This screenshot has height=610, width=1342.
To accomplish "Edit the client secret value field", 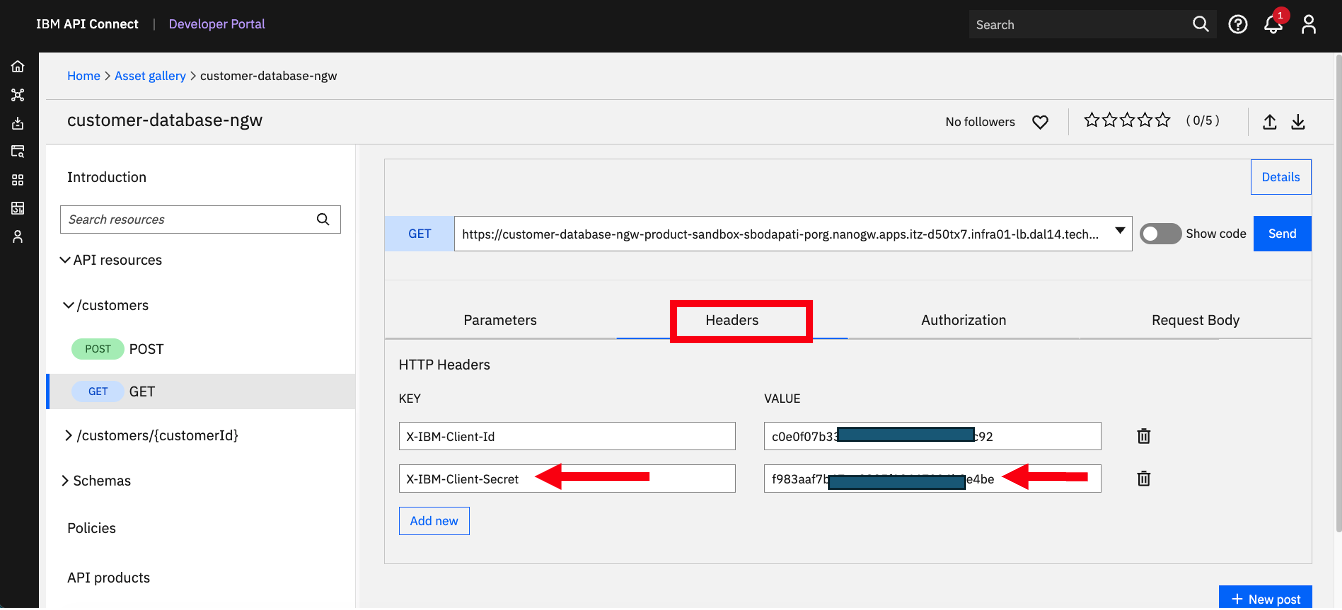I will (x=933, y=478).
